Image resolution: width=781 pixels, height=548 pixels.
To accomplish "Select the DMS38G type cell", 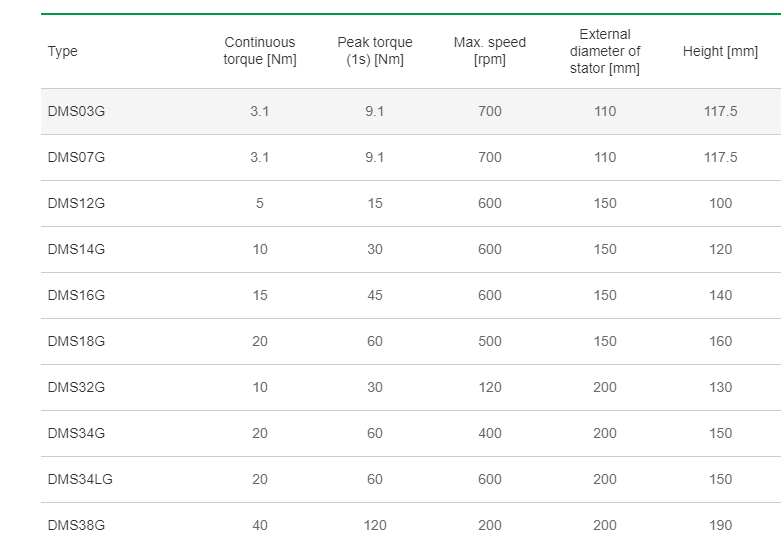I will point(76,525).
